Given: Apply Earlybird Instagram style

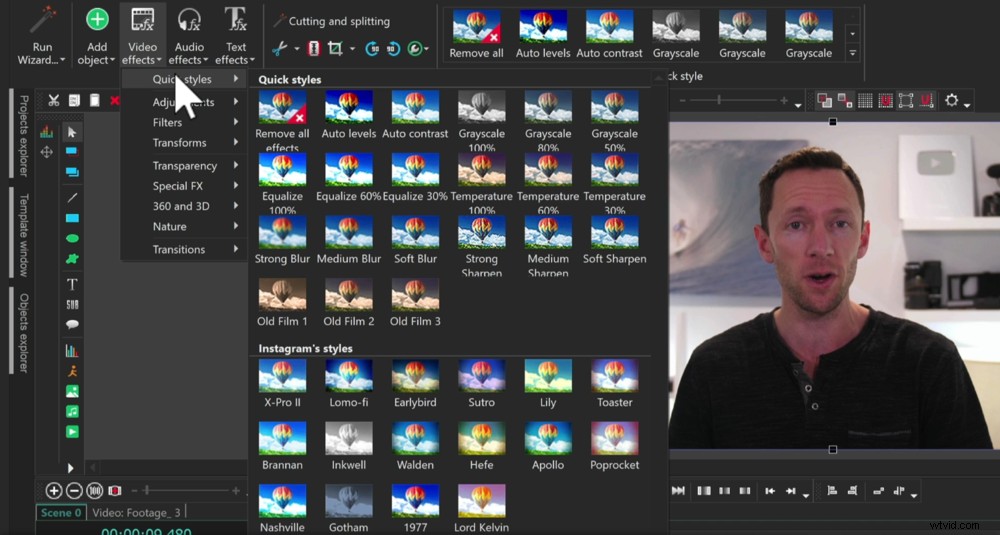Looking at the screenshot, I should pyautogui.click(x=415, y=383).
